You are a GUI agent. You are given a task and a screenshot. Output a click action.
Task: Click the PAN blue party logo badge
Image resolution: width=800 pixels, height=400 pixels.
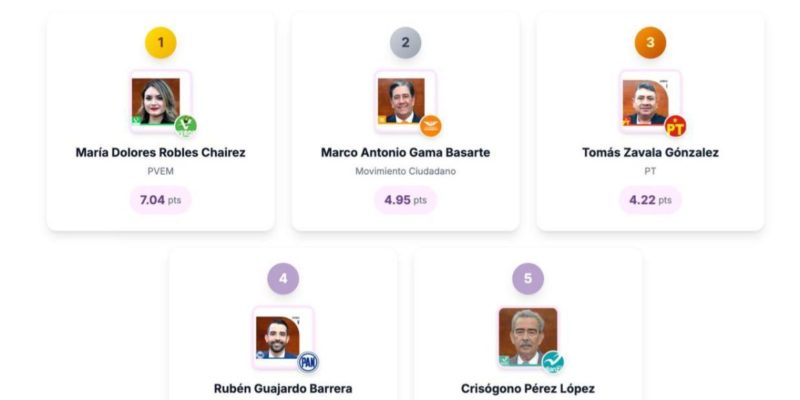click(x=308, y=362)
